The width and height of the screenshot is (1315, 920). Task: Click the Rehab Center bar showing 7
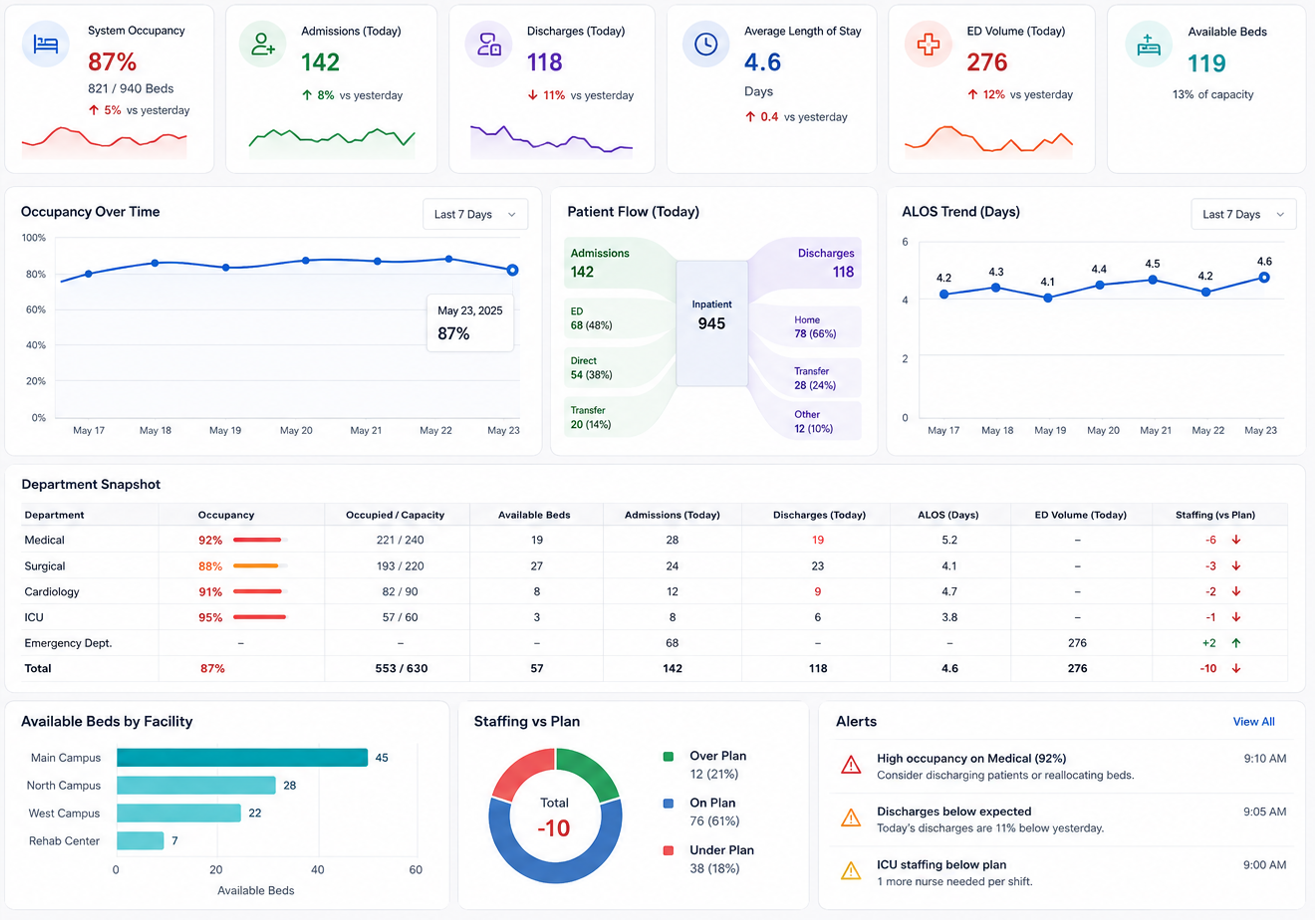click(x=140, y=841)
